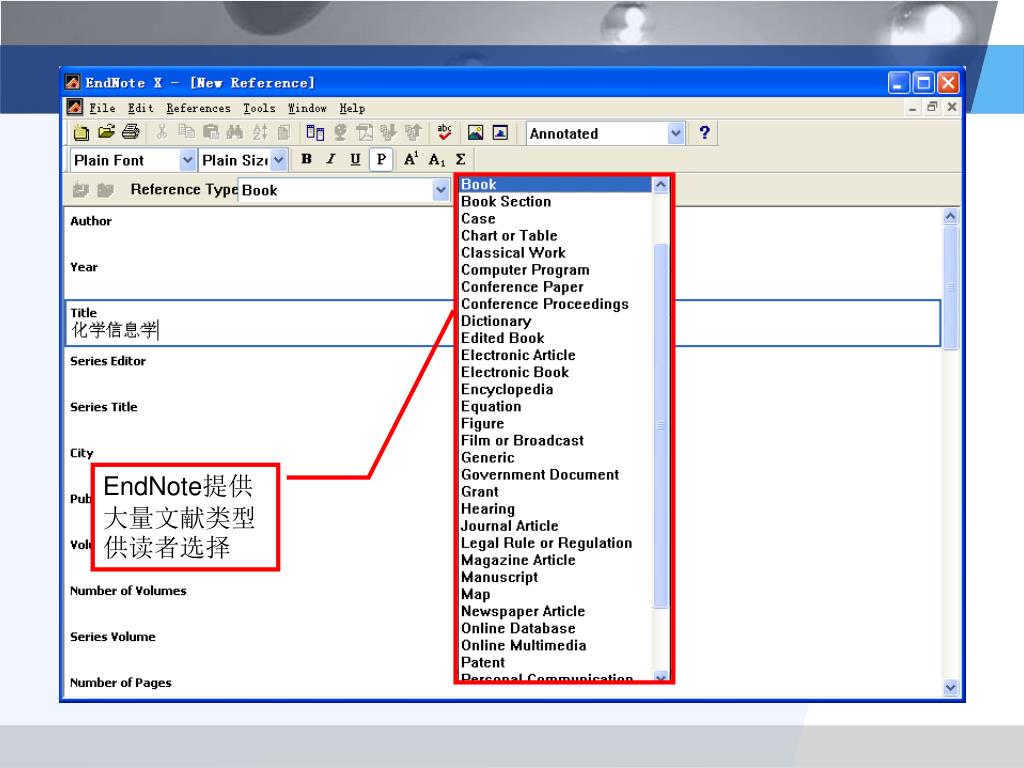Minimize the inner New Reference window
The width and height of the screenshot is (1024, 768).
click(912, 107)
